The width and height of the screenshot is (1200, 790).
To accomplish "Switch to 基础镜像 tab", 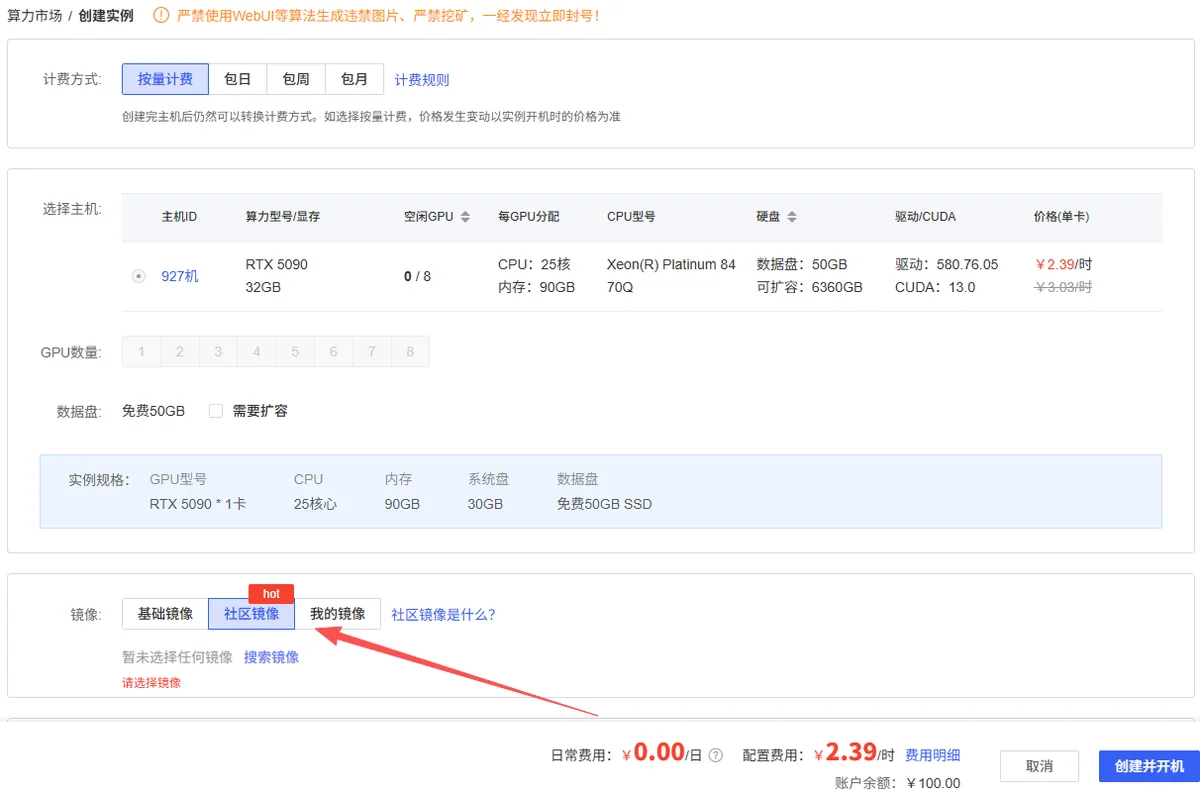I will [165, 614].
